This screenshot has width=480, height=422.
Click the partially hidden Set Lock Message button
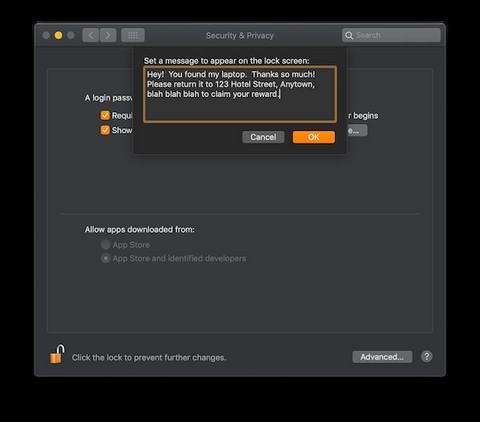tap(357, 130)
